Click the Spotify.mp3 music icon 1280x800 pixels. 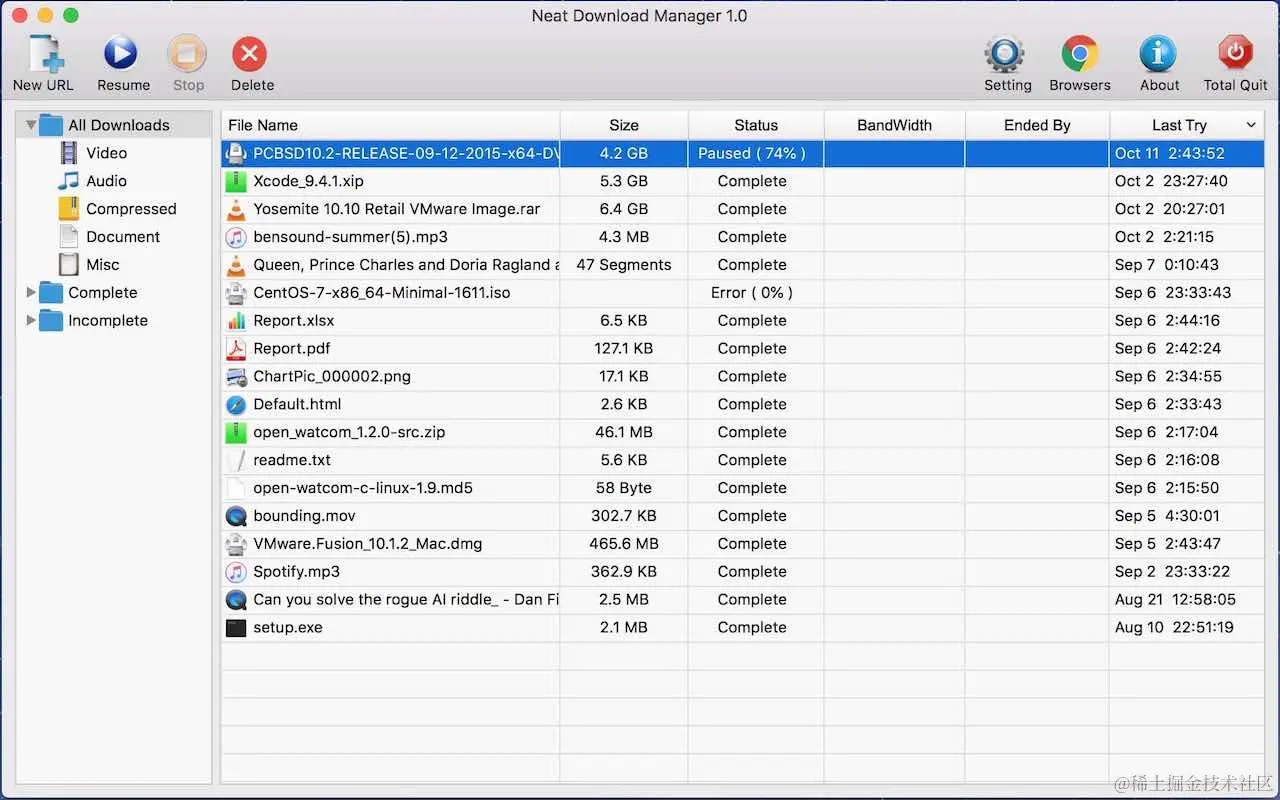tap(236, 572)
